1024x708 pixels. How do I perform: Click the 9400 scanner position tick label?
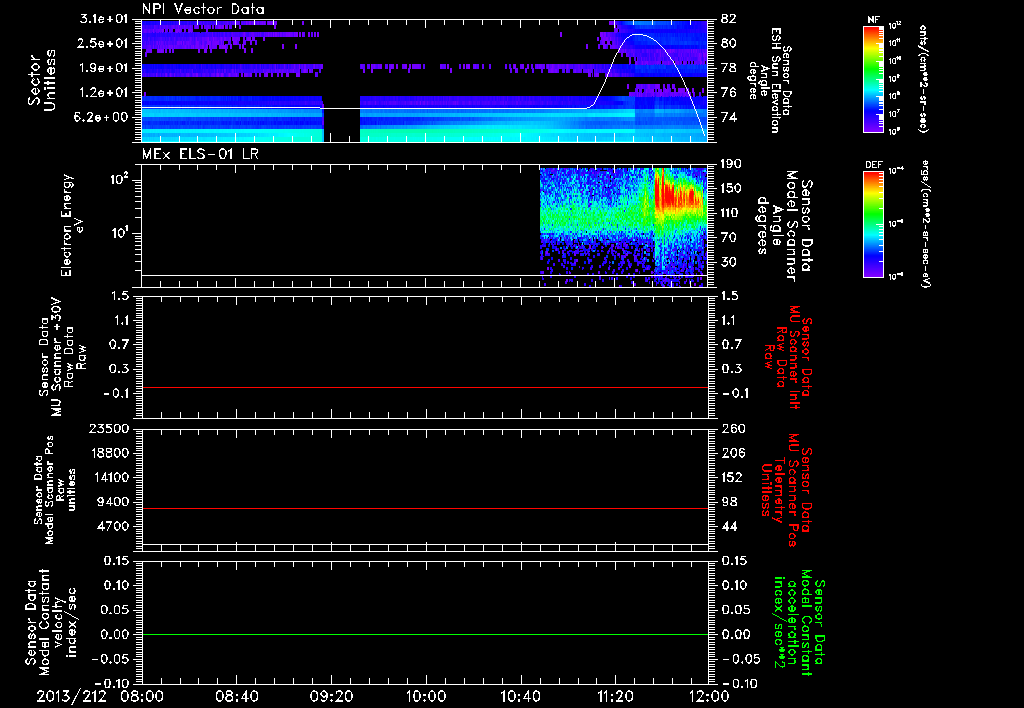point(112,502)
